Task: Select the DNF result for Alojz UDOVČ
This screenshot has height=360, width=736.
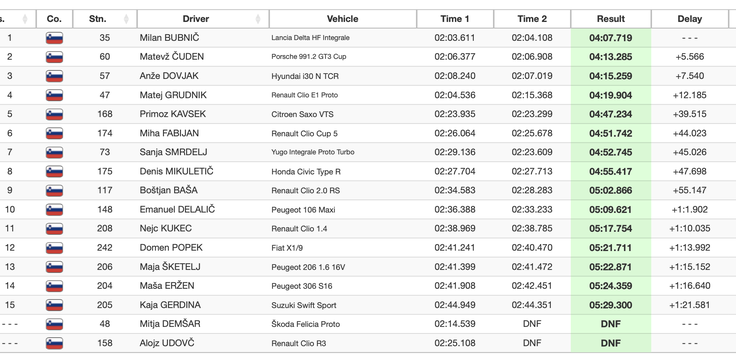Action: point(611,343)
